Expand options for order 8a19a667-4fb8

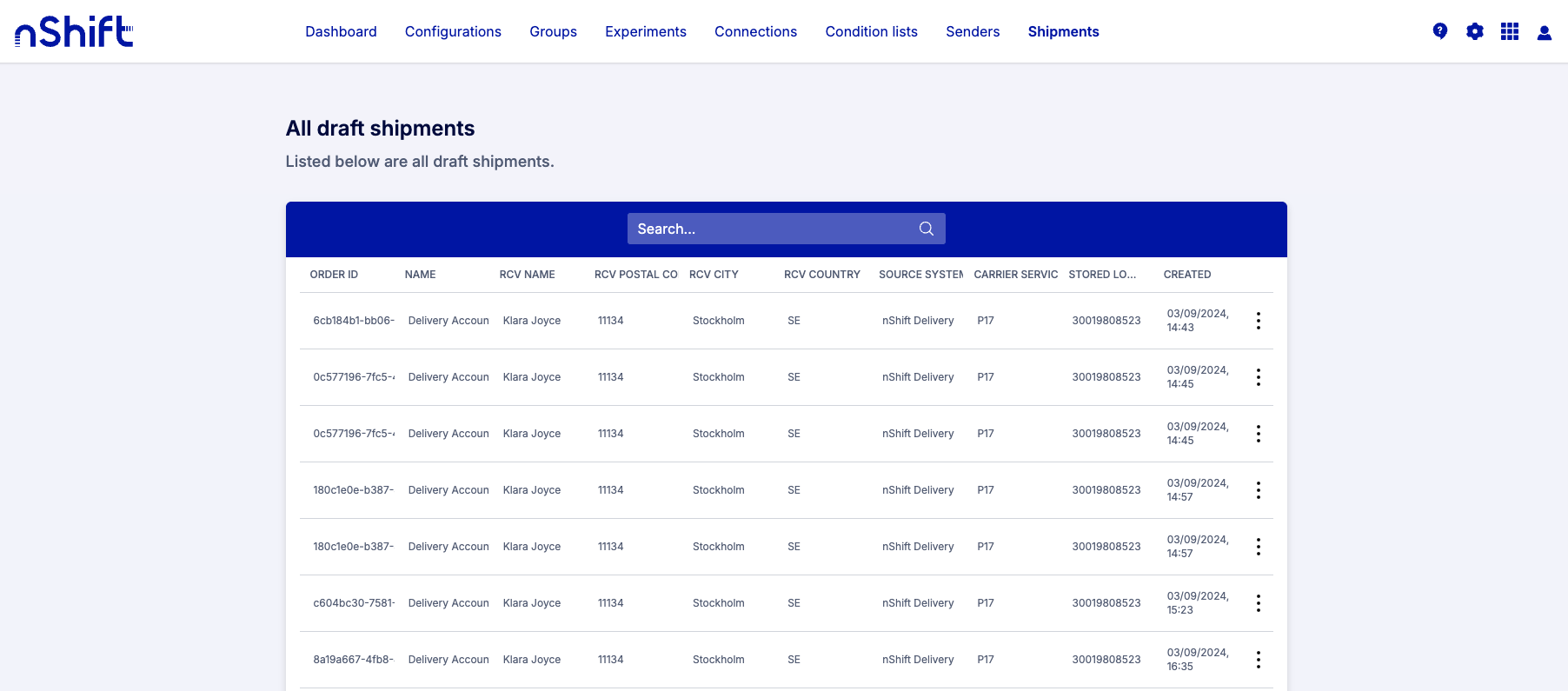pyautogui.click(x=1258, y=660)
